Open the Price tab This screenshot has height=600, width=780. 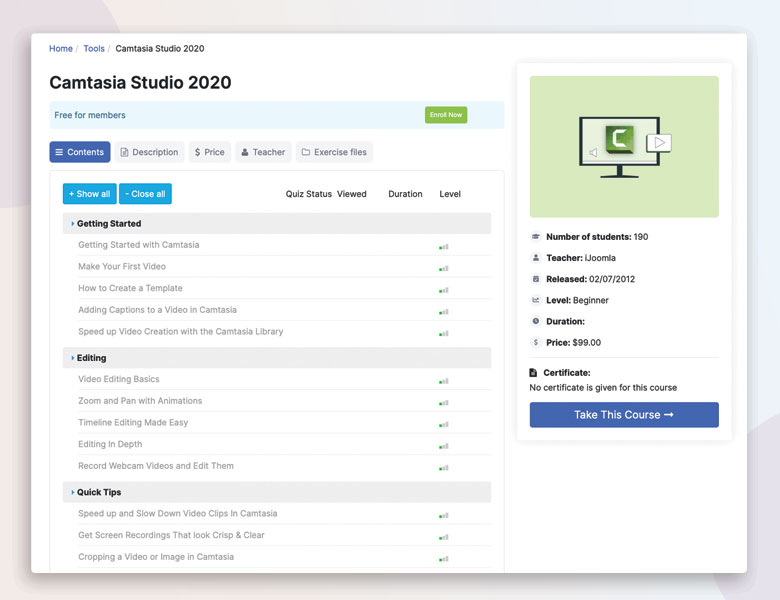(x=209, y=152)
